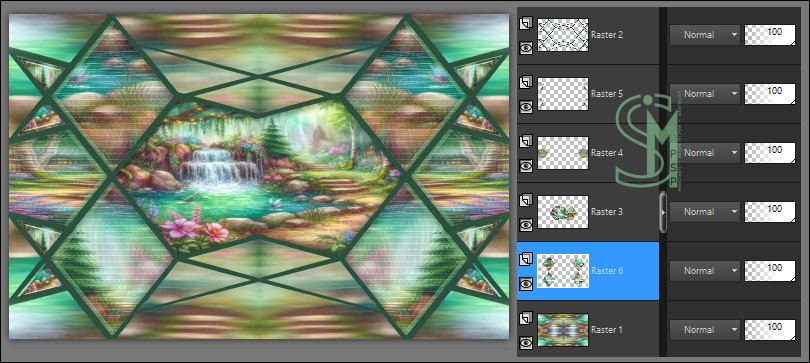This screenshot has width=810, height=363.
Task: Click the layer type icon for Raster 3
Action: point(526,200)
